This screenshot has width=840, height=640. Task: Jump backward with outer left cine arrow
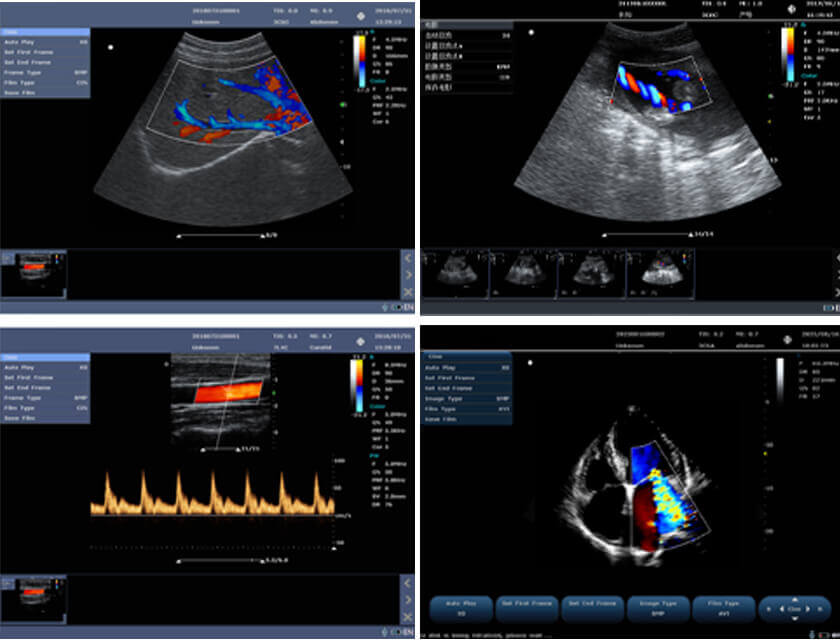click(769, 609)
